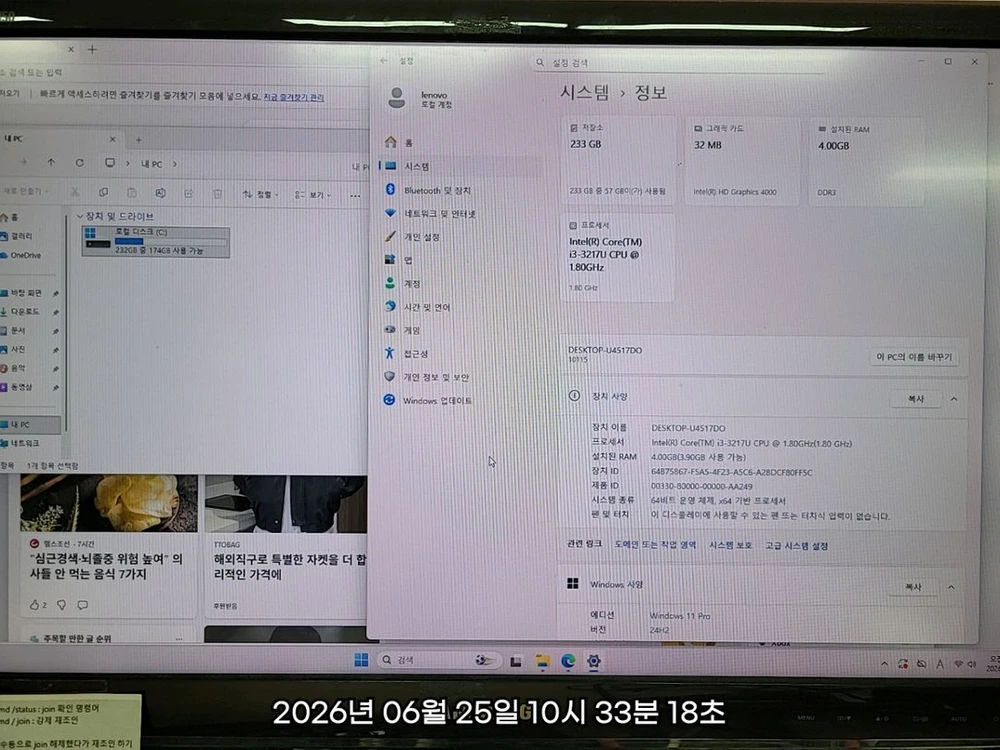Select 내 PC in Explorer sidebar
The image size is (1000, 750).
[30, 424]
